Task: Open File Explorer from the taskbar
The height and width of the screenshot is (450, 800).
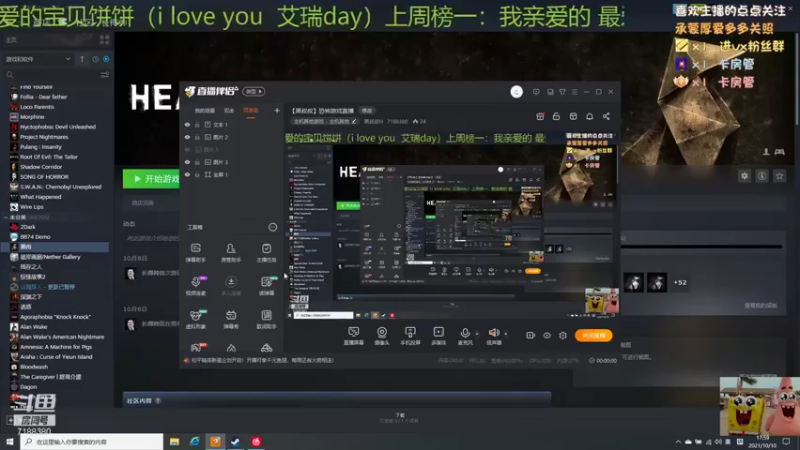Action: pyautogui.click(x=174, y=442)
